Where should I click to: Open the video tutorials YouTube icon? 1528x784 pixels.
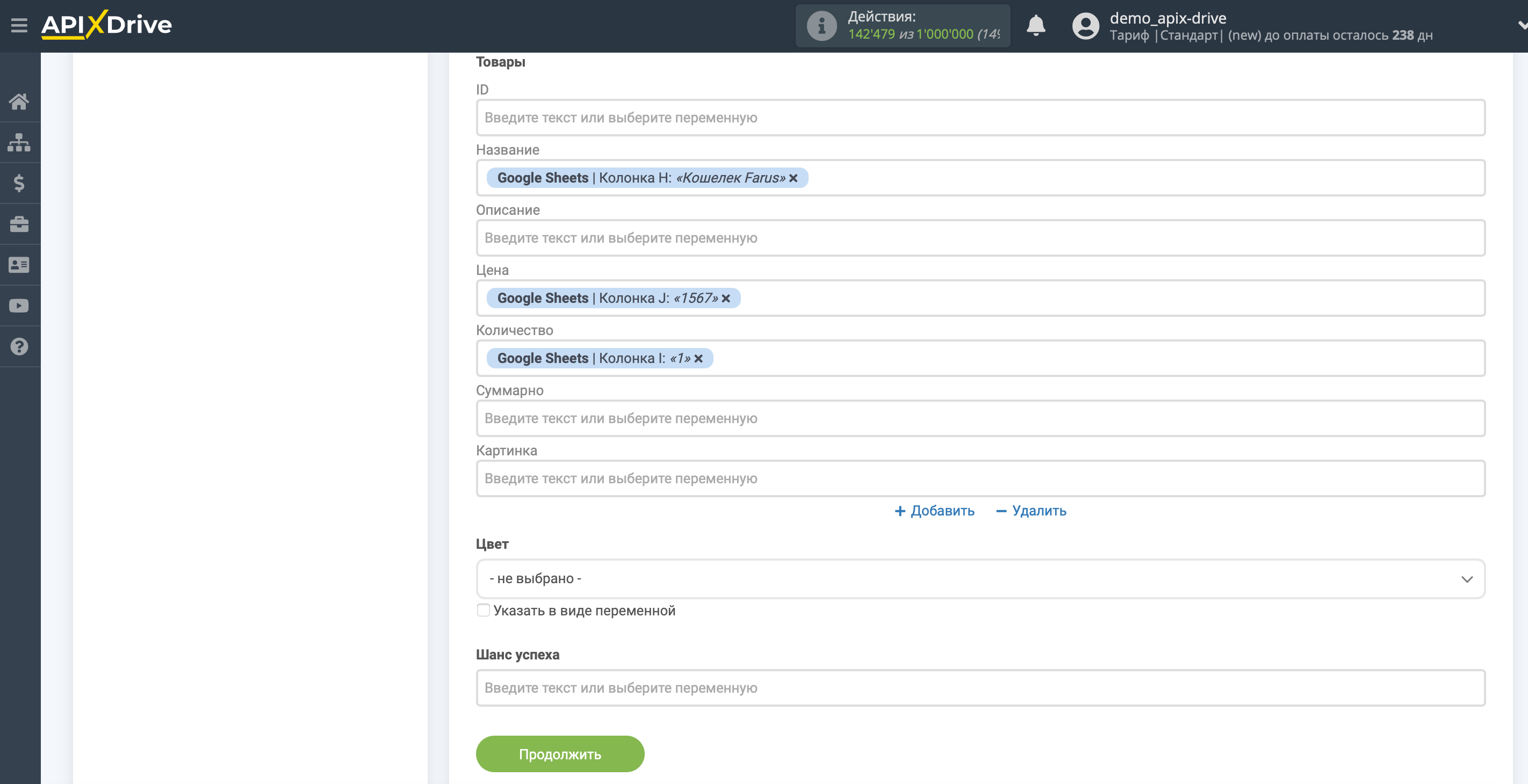(x=19, y=306)
